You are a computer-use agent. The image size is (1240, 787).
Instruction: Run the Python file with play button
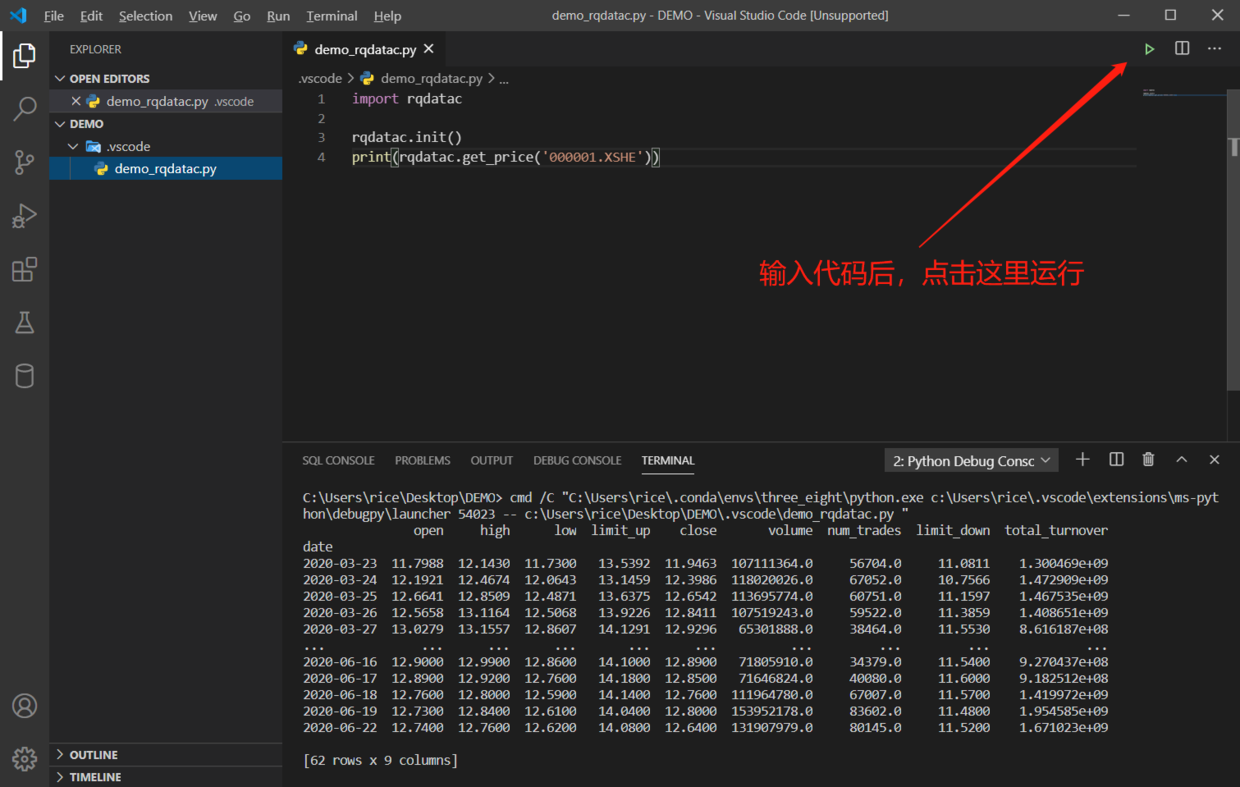click(1149, 49)
